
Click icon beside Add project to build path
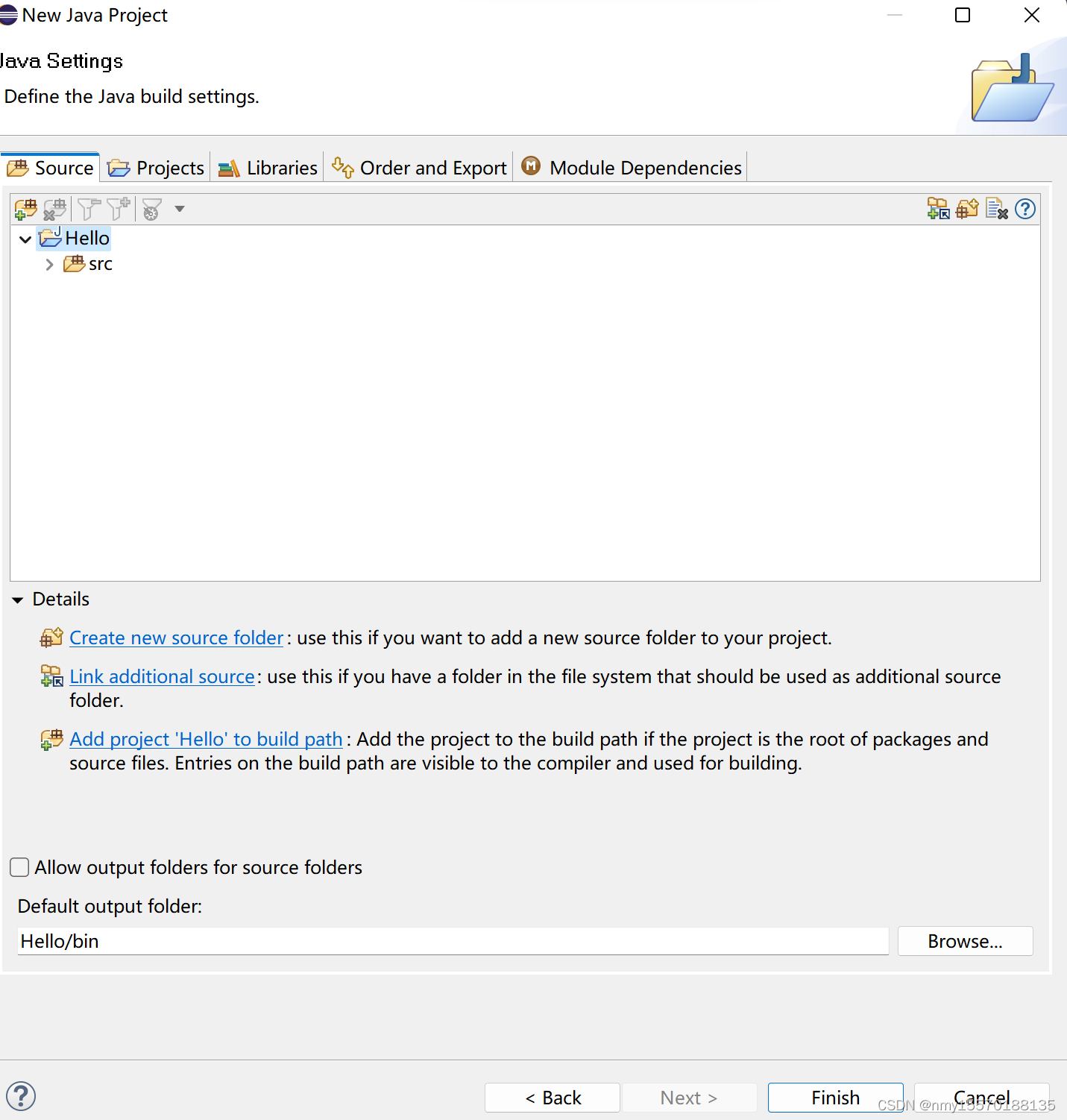click(x=51, y=739)
